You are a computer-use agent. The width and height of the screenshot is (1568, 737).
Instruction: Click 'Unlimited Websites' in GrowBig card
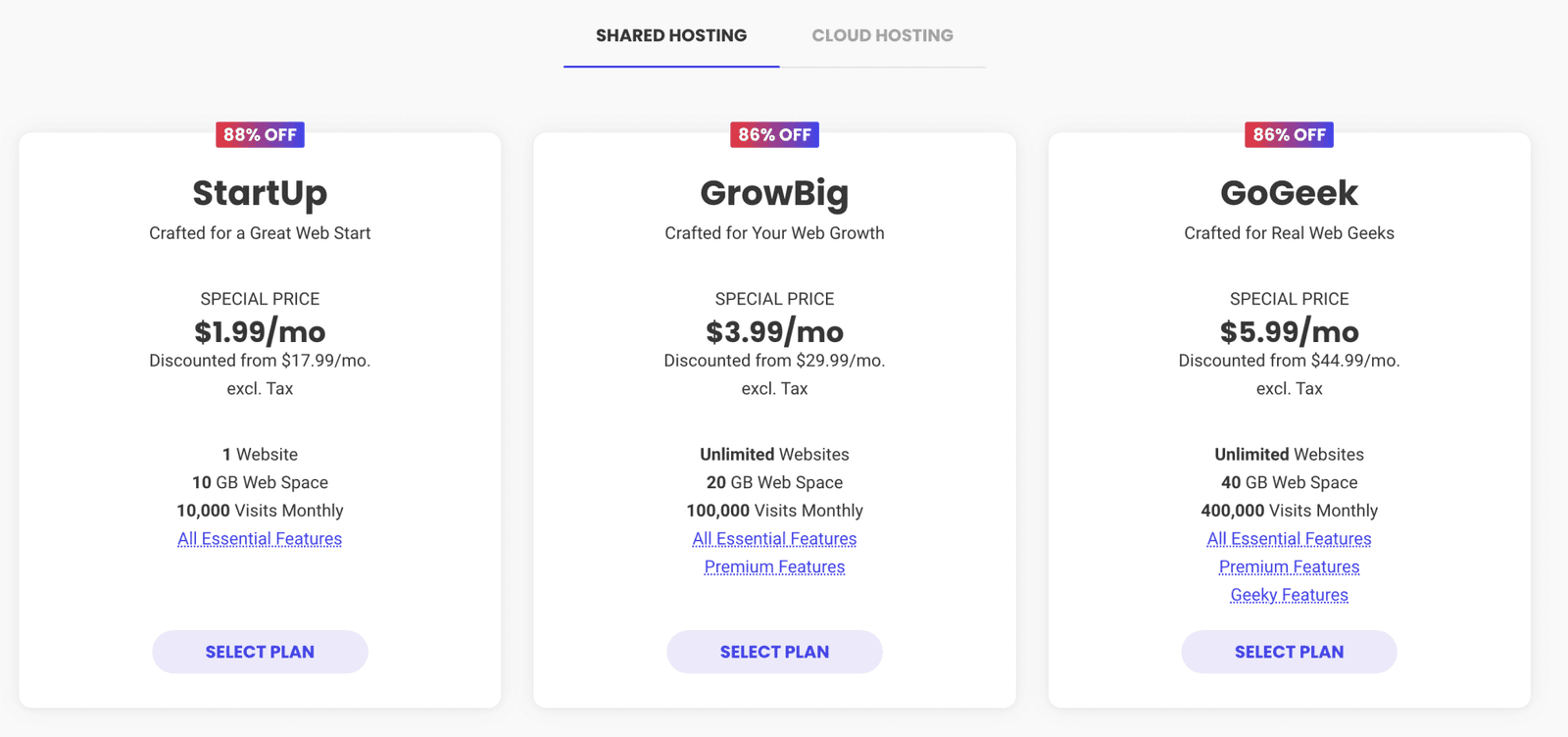(x=774, y=455)
